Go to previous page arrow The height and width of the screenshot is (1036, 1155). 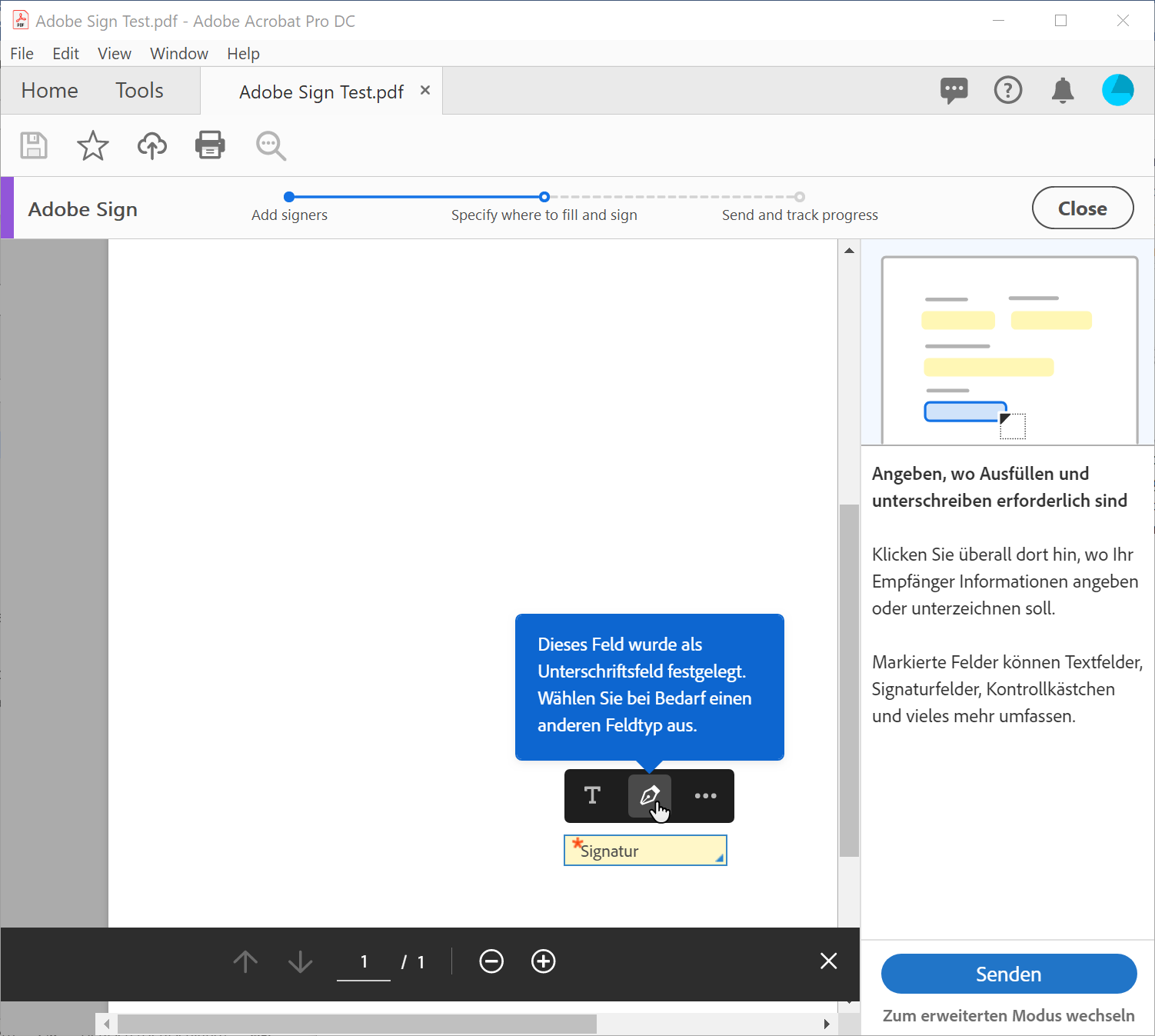click(x=245, y=961)
